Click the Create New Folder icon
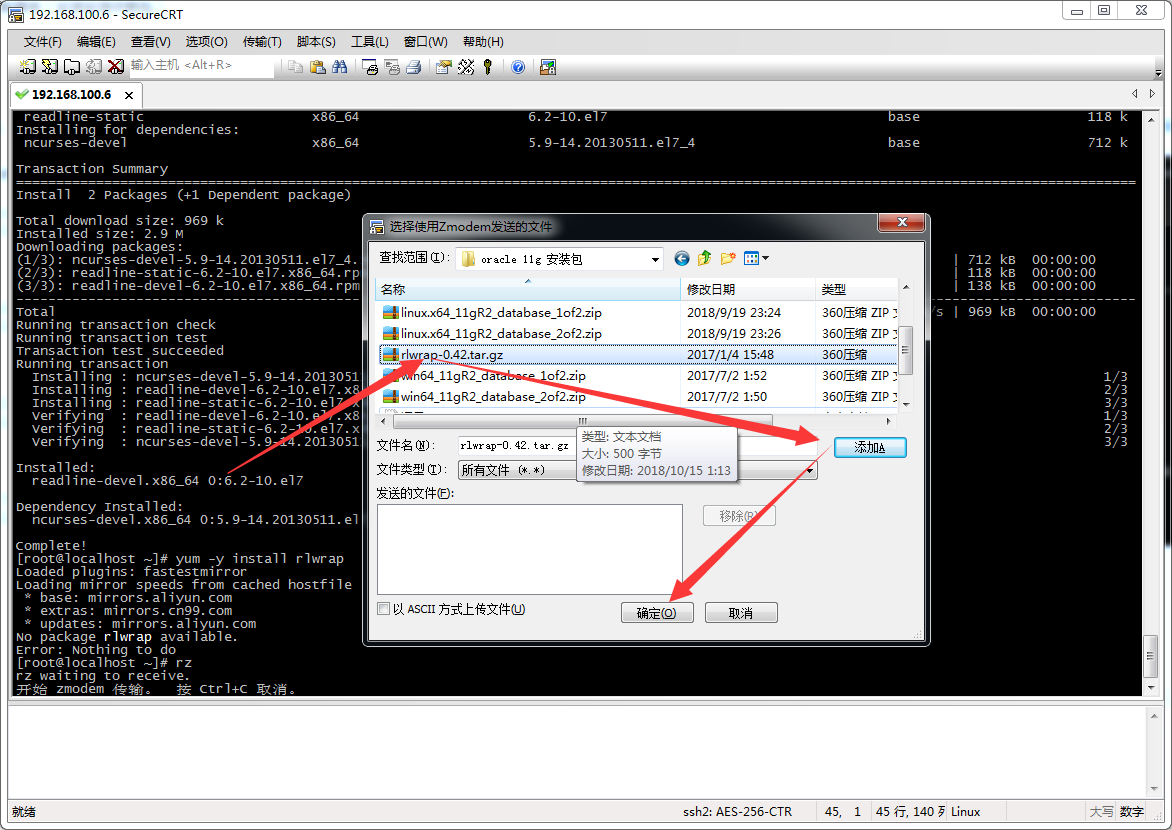1172x830 pixels. 727,259
